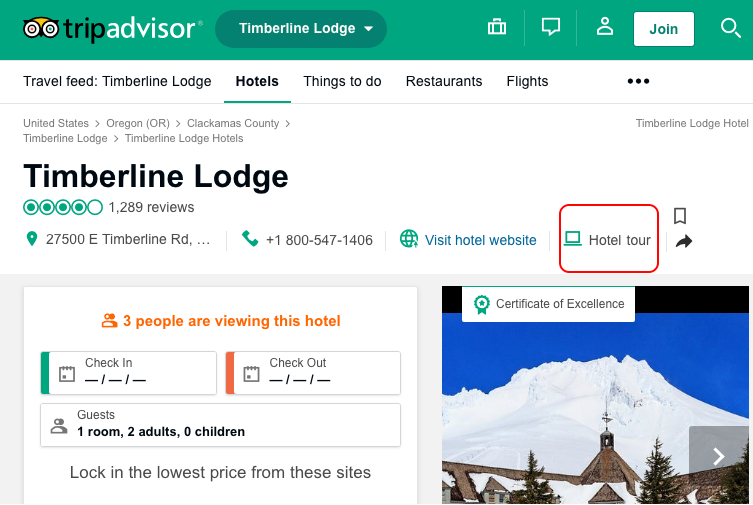This screenshot has height=505, width=753.
Task: Click the globe website icon
Action: coord(409,239)
